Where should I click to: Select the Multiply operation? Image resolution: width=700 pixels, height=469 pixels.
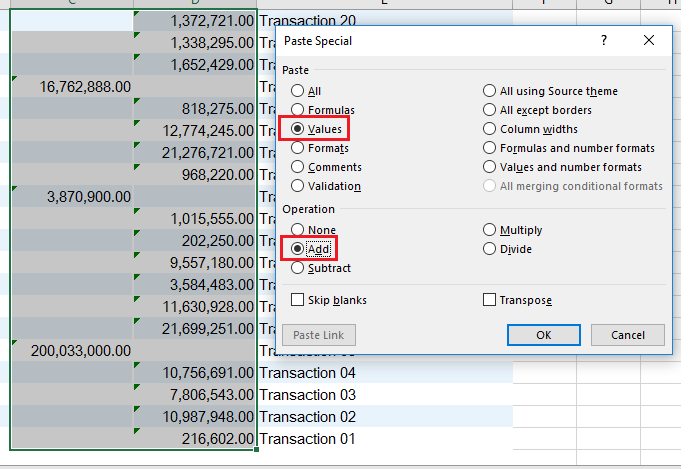[489, 230]
